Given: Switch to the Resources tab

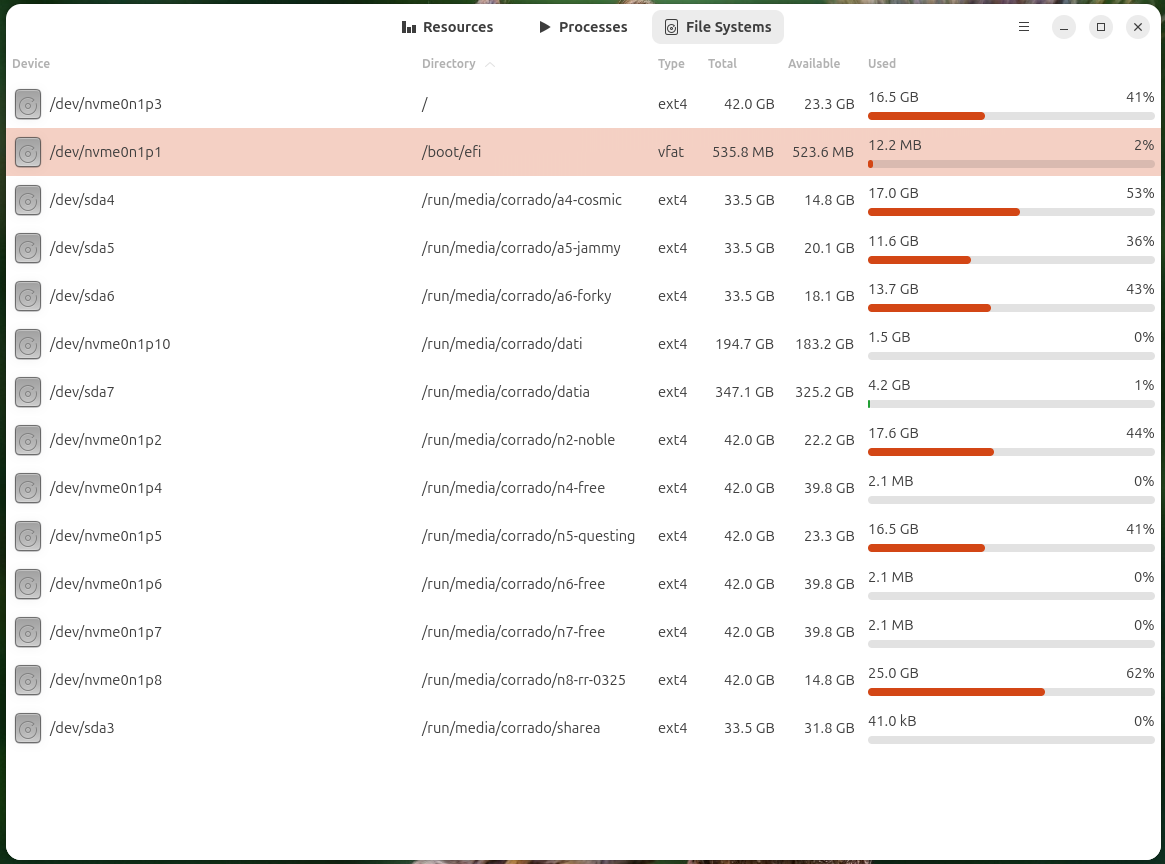Looking at the screenshot, I should (x=447, y=27).
